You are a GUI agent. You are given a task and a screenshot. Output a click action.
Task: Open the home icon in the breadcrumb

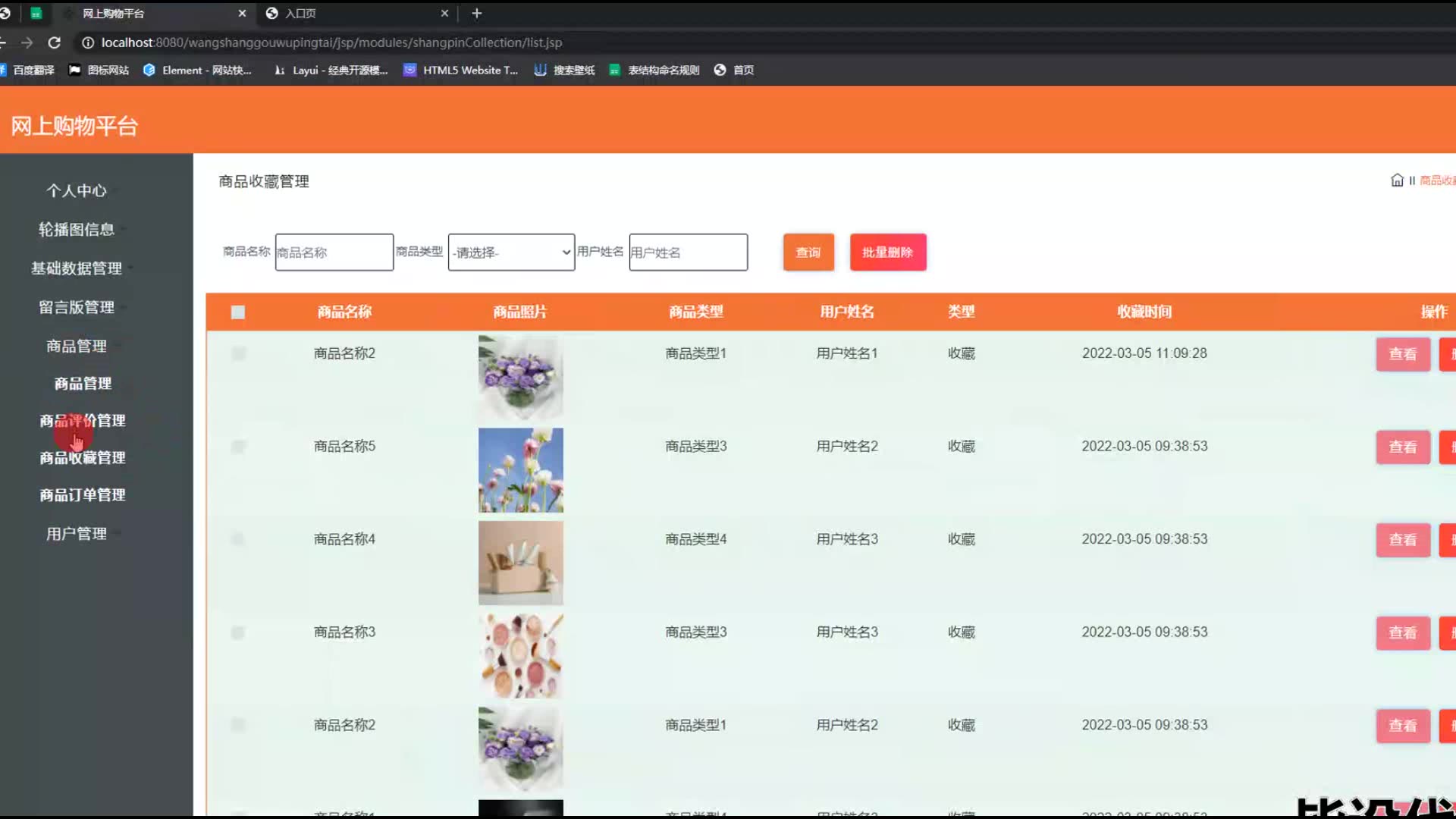click(1397, 180)
